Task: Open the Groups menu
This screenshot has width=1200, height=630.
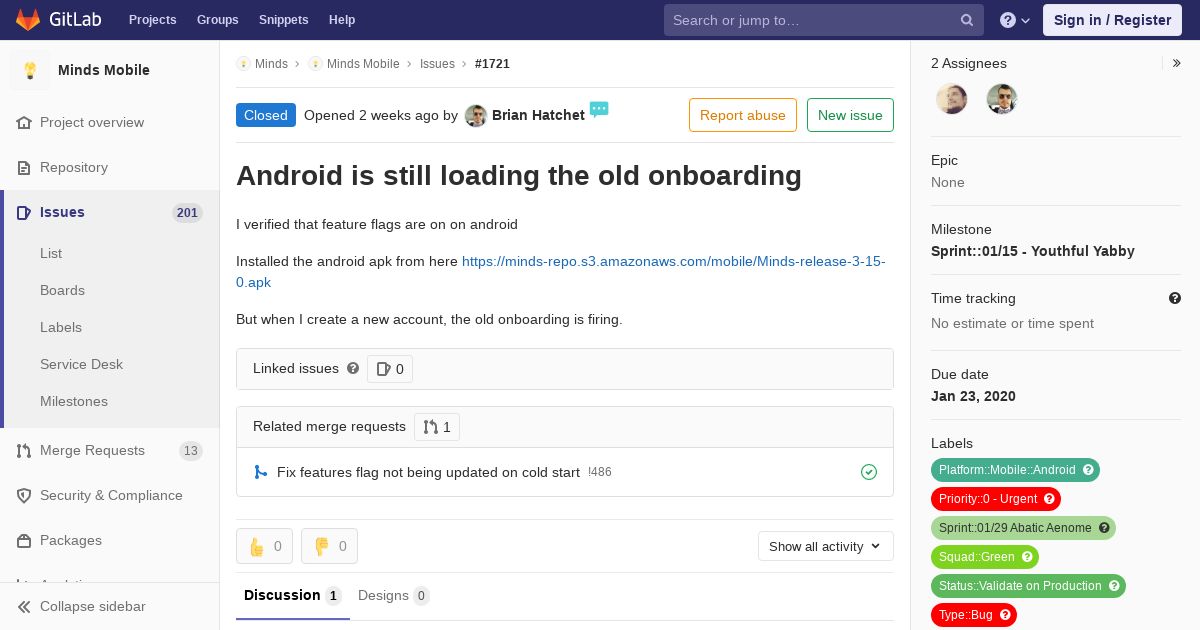Action: [x=218, y=20]
